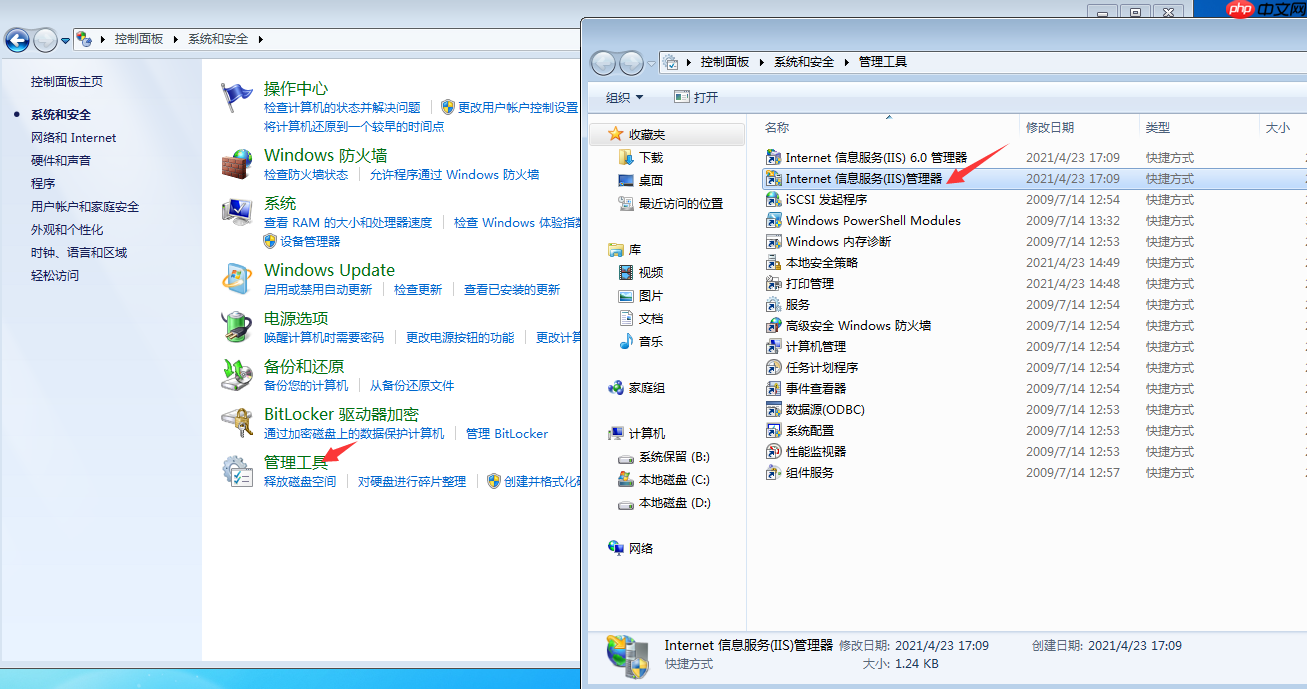Click the 电源选项 power meter icon
This screenshot has width=1307, height=689.
click(236, 328)
